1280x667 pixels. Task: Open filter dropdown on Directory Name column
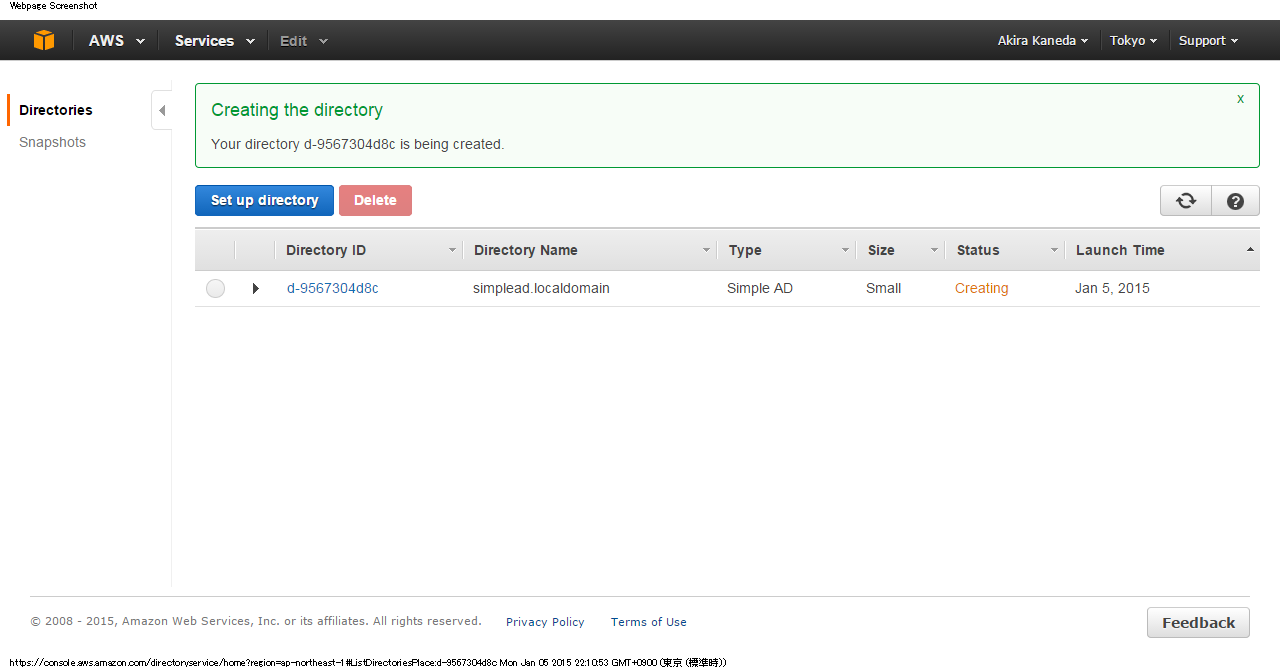[706, 250]
